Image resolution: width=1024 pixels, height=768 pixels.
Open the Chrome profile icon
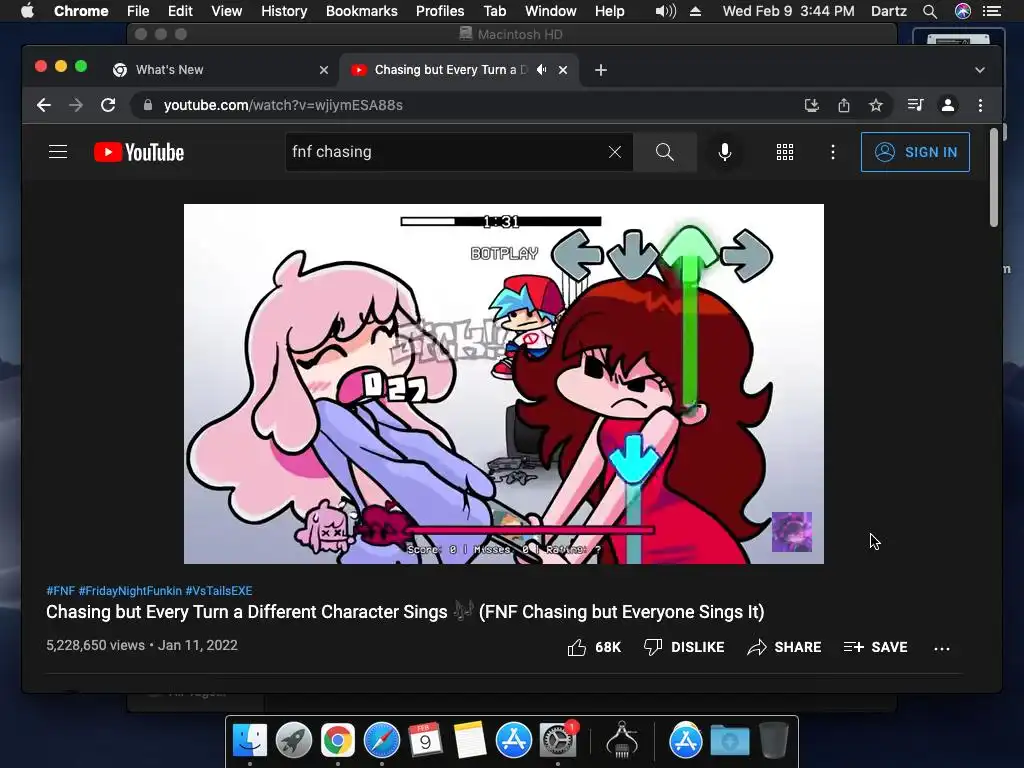[x=948, y=105]
